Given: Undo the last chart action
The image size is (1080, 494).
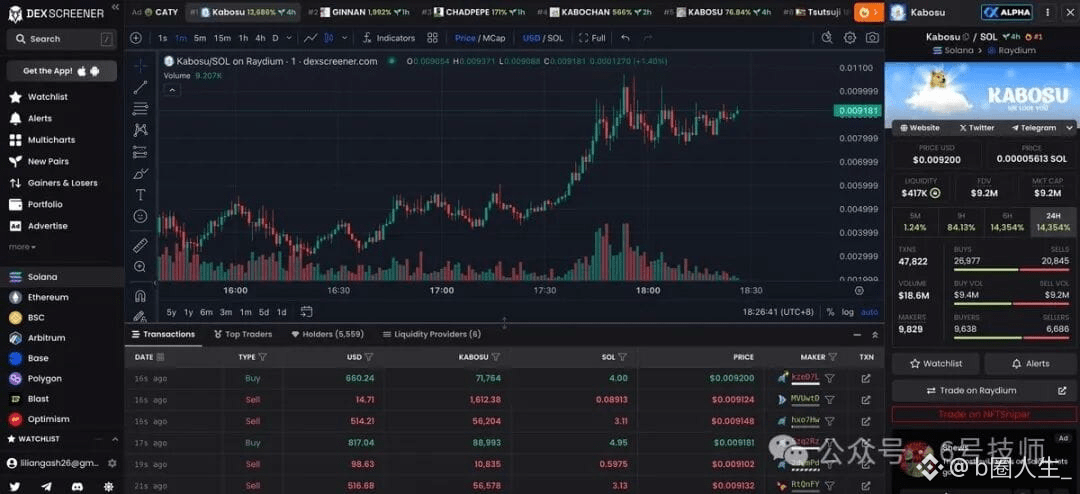Looking at the screenshot, I should pos(625,38).
